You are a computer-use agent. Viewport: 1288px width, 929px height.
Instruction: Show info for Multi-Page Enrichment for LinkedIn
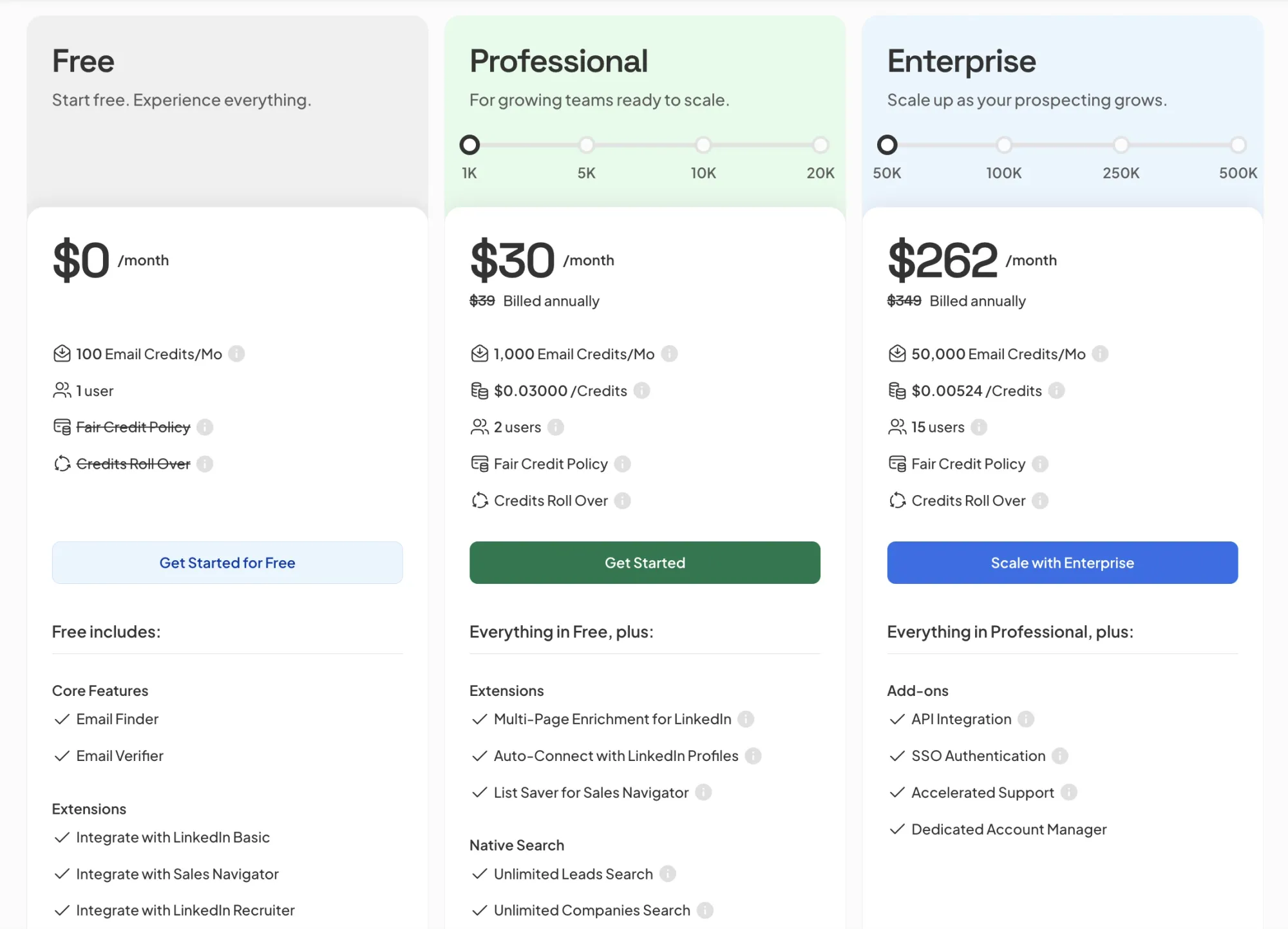click(746, 719)
